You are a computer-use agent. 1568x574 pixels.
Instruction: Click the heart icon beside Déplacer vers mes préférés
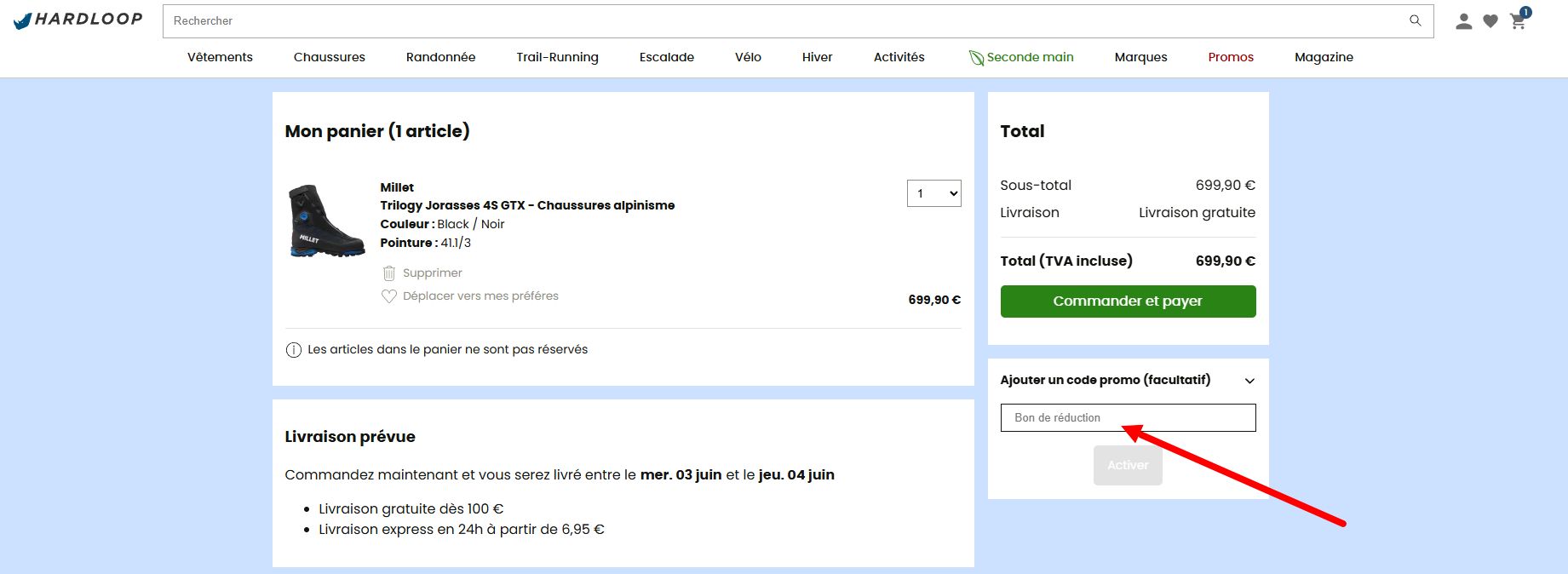pos(389,296)
